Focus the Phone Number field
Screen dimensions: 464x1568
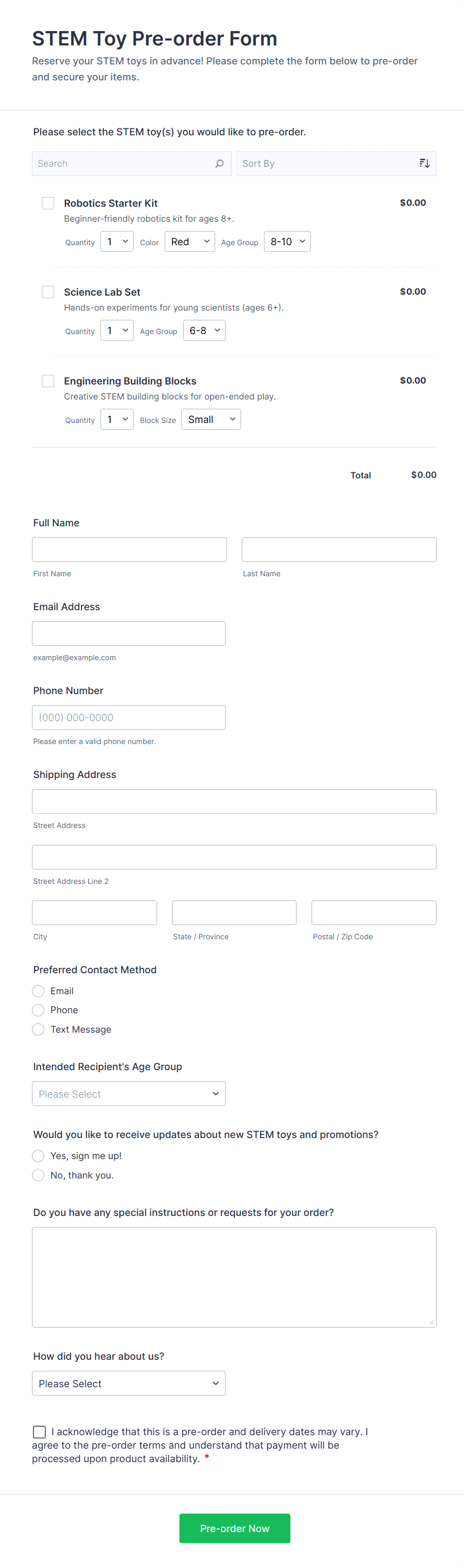[129, 718]
